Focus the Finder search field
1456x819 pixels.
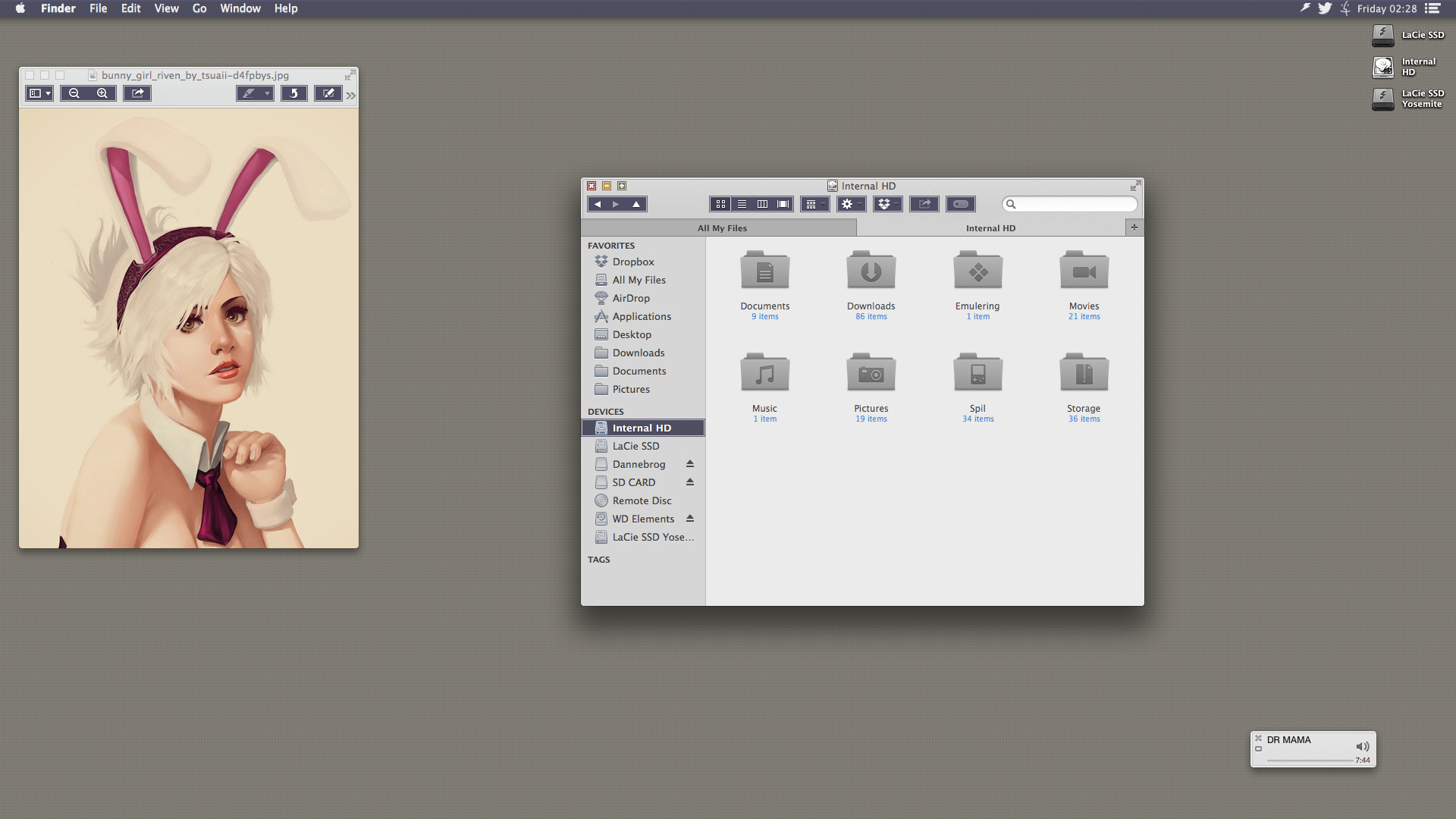pos(1070,204)
